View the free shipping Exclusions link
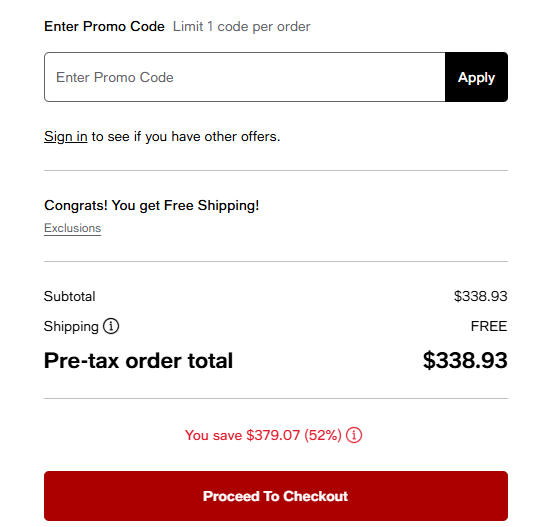 click(72, 228)
